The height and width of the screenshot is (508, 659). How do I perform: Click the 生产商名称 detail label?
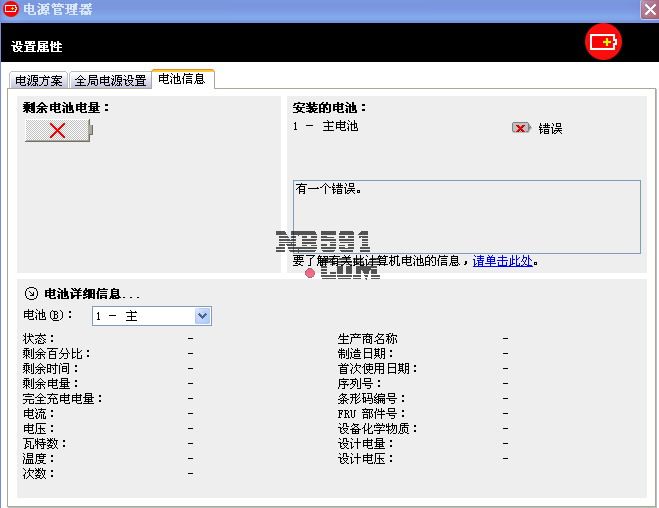pos(367,339)
